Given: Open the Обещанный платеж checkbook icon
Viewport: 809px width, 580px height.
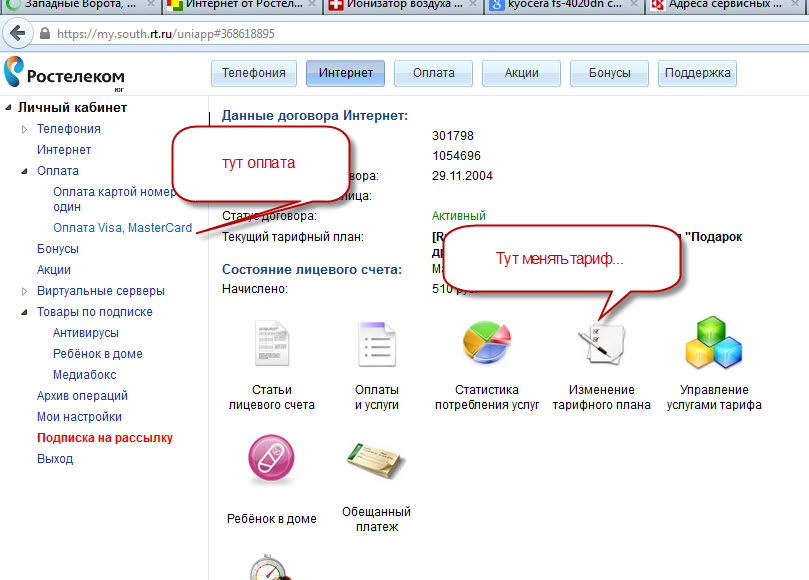Looking at the screenshot, I should click(x=377, y=460).
